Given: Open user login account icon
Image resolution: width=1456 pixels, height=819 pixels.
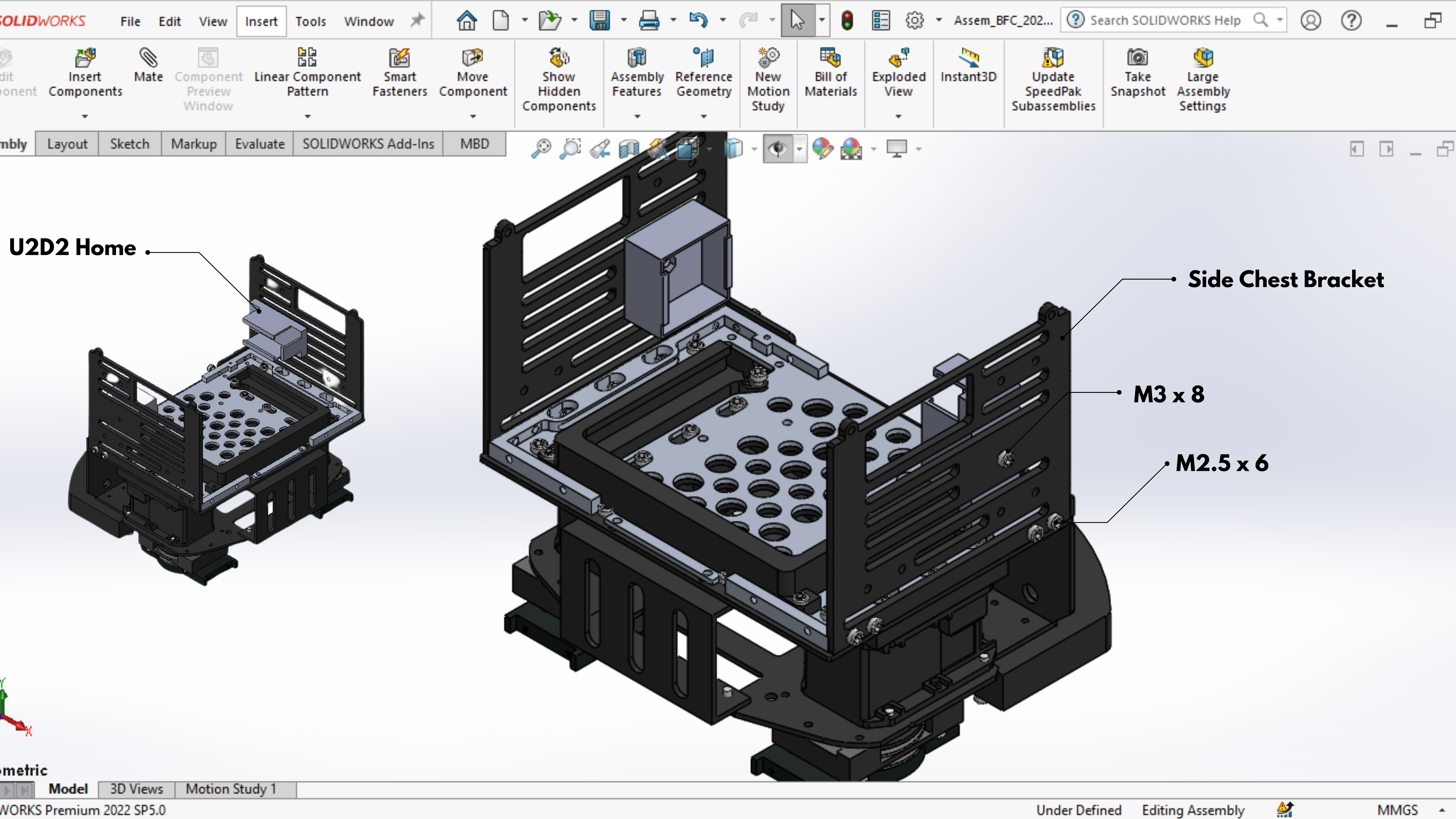Looking at the screenshot, I should pyautogui.click(x=1310, y=21).
